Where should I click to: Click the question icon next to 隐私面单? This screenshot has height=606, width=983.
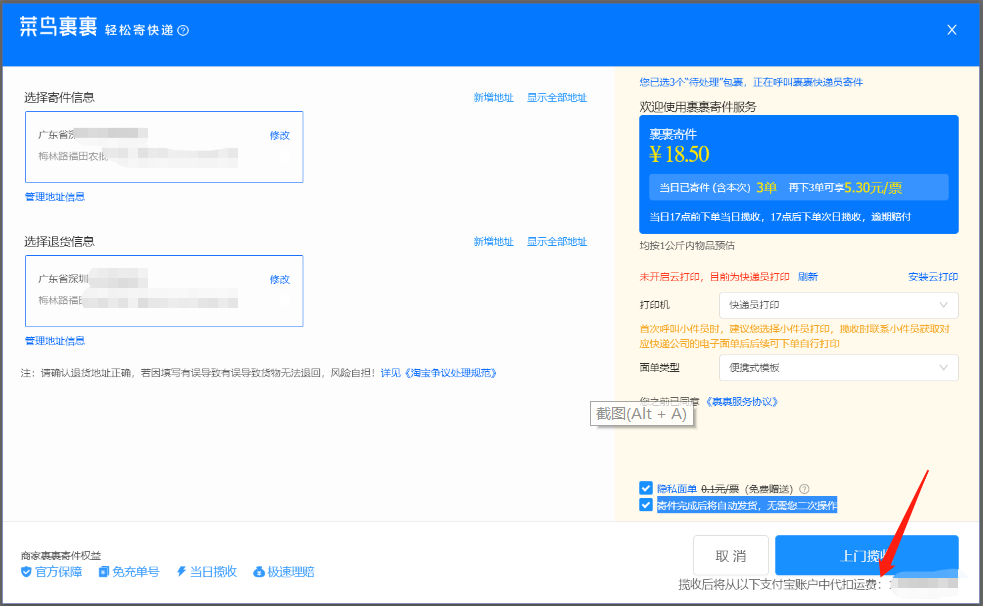point(804,489)
